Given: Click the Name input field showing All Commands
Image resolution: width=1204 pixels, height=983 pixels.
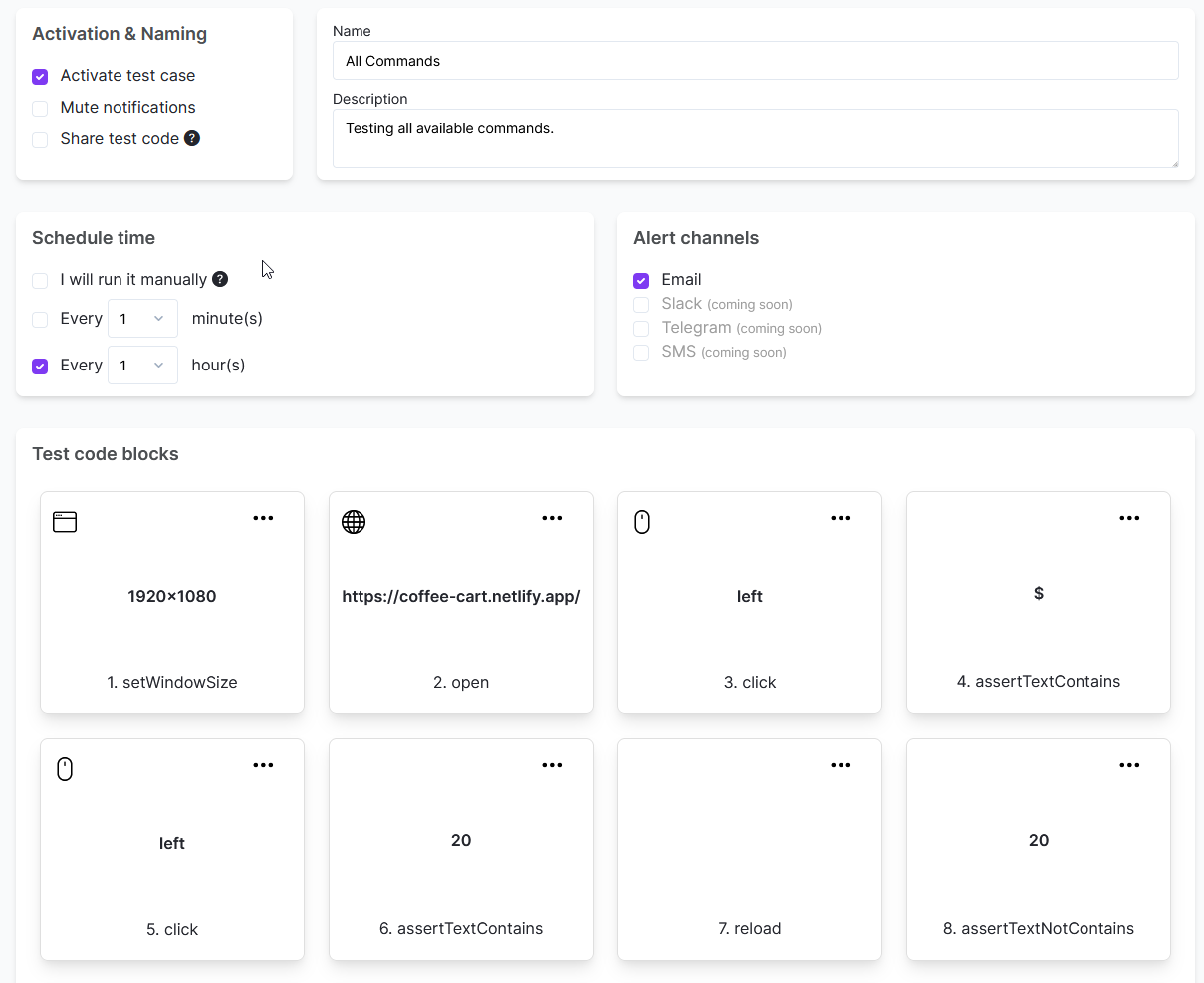Looking at the screenshot, I should coord(755,60).
